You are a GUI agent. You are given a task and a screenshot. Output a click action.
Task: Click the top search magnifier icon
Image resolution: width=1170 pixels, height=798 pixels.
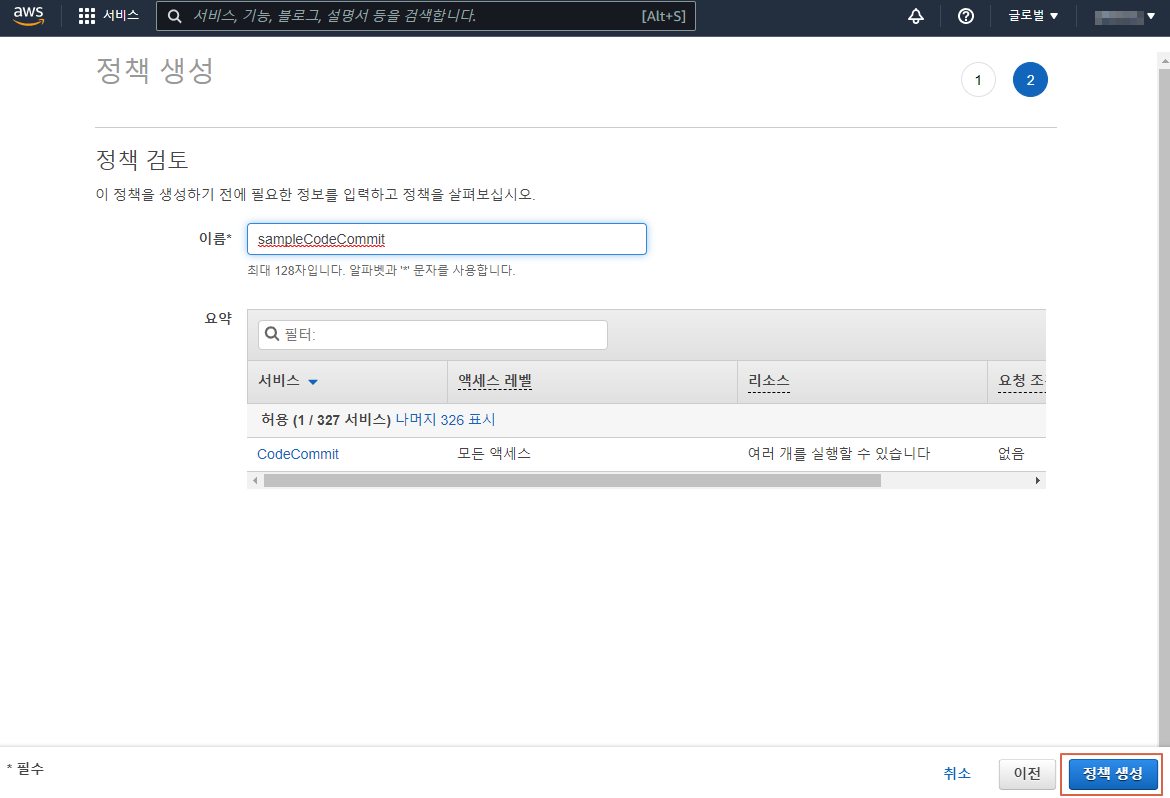pyautogui.click(x=175, y=16)
